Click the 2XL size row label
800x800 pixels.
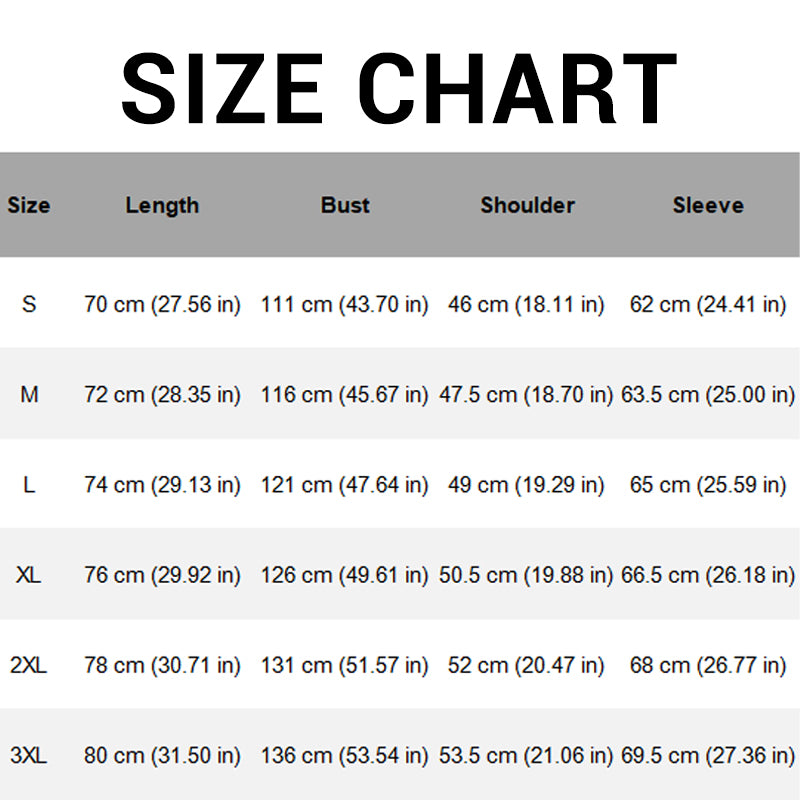tap(29, 665)
